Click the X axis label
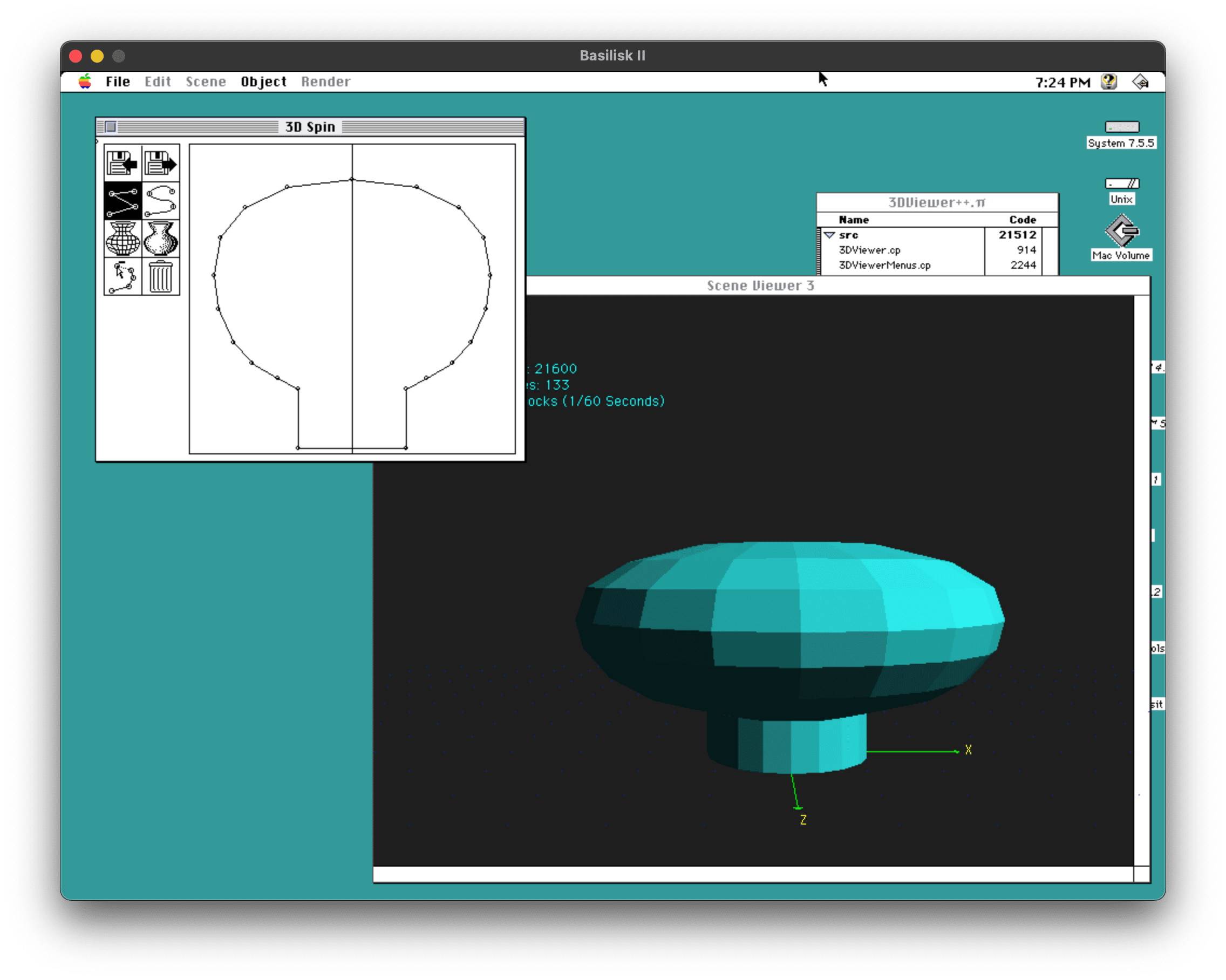Image resolution: width=1226 pixels, height=980 pixels. coord(968,750)
